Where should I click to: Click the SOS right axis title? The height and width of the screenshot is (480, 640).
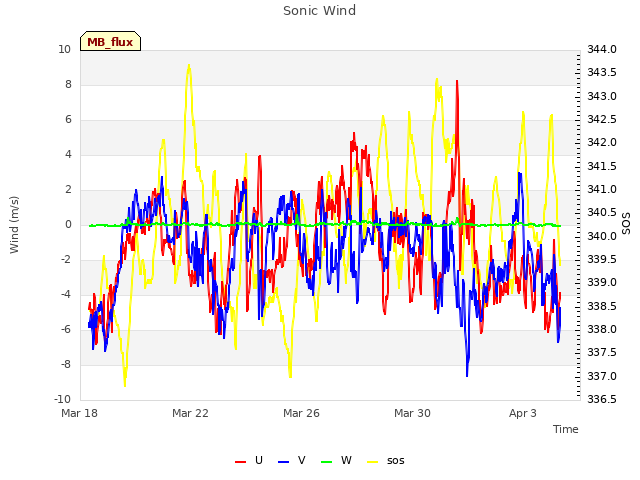626,224
